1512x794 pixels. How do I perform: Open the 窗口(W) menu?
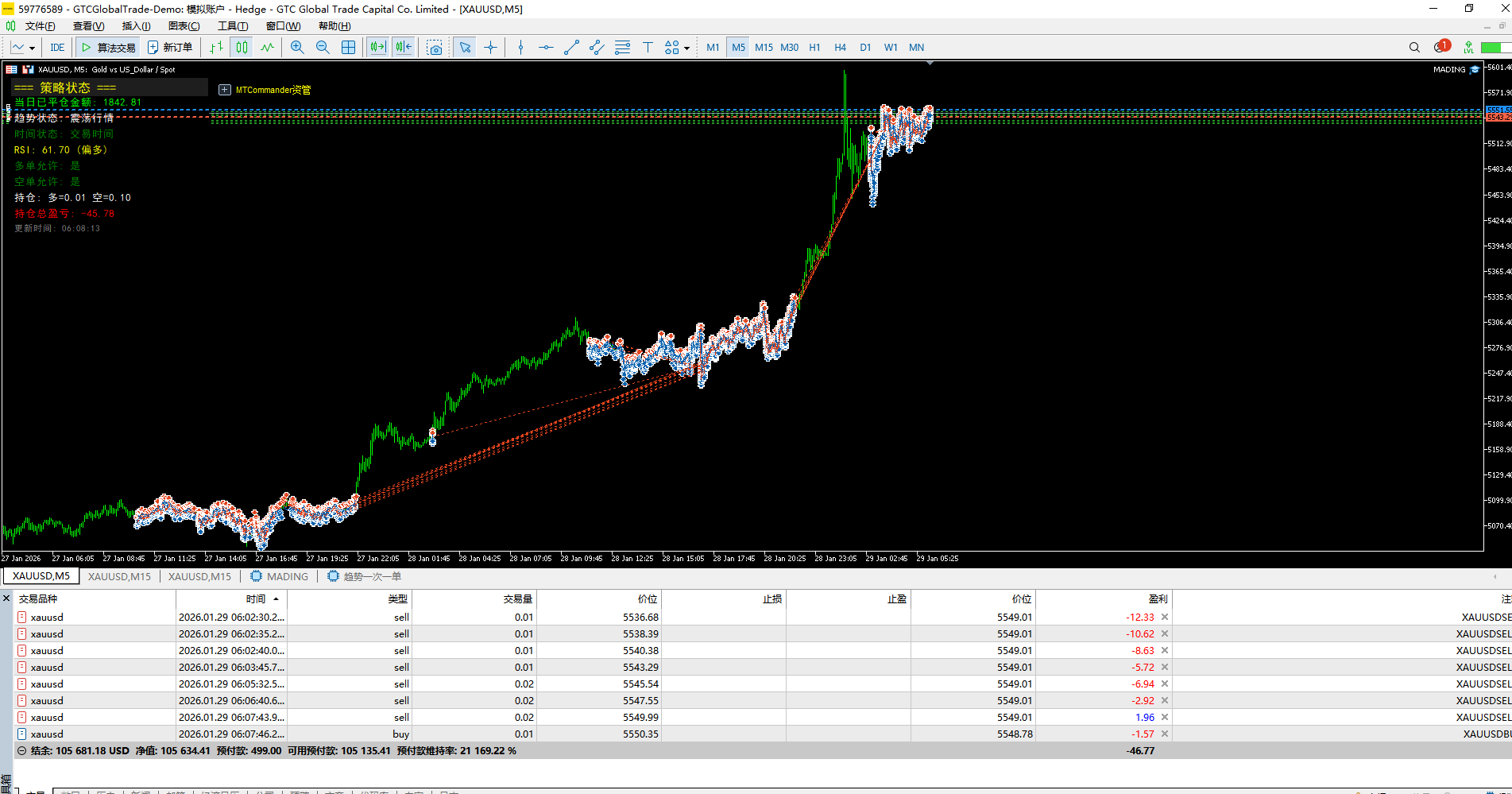[x=283, y=26]
